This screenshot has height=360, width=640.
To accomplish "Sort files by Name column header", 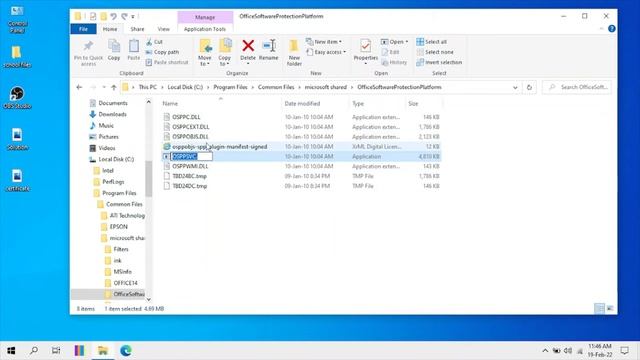I will [170, 104].
